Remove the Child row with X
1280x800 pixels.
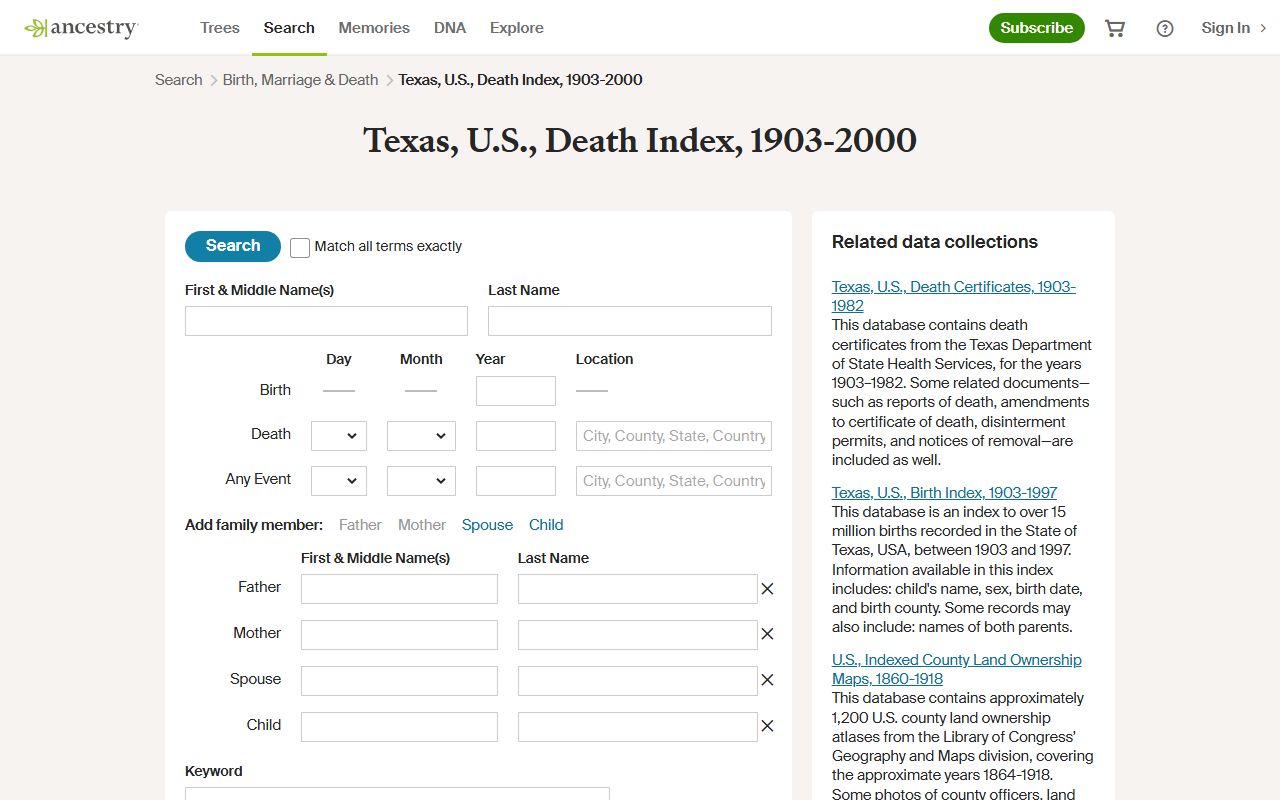click(x=767, y=726)
